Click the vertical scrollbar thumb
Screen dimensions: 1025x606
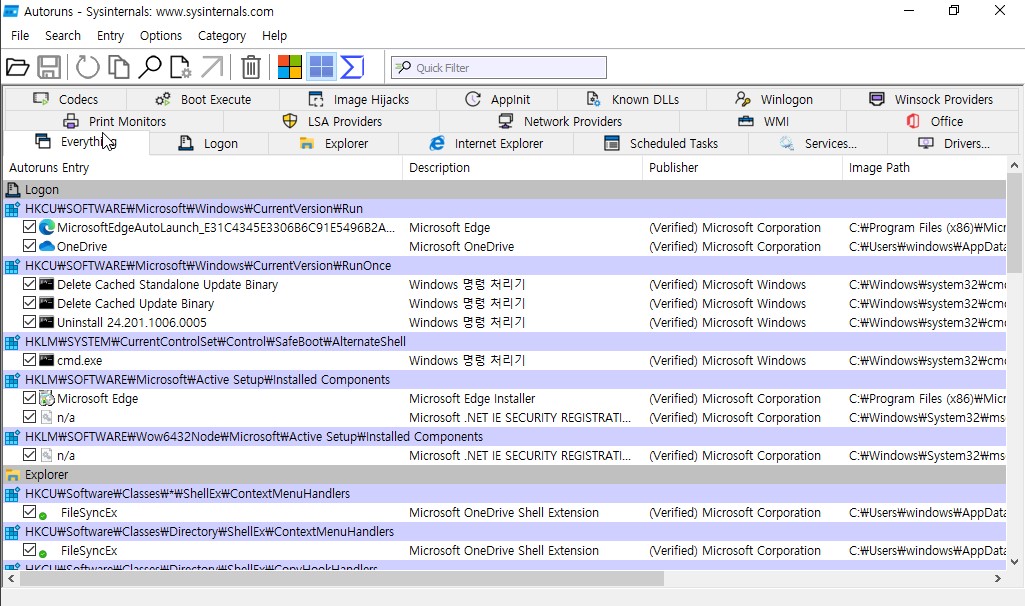(1015, 222)
